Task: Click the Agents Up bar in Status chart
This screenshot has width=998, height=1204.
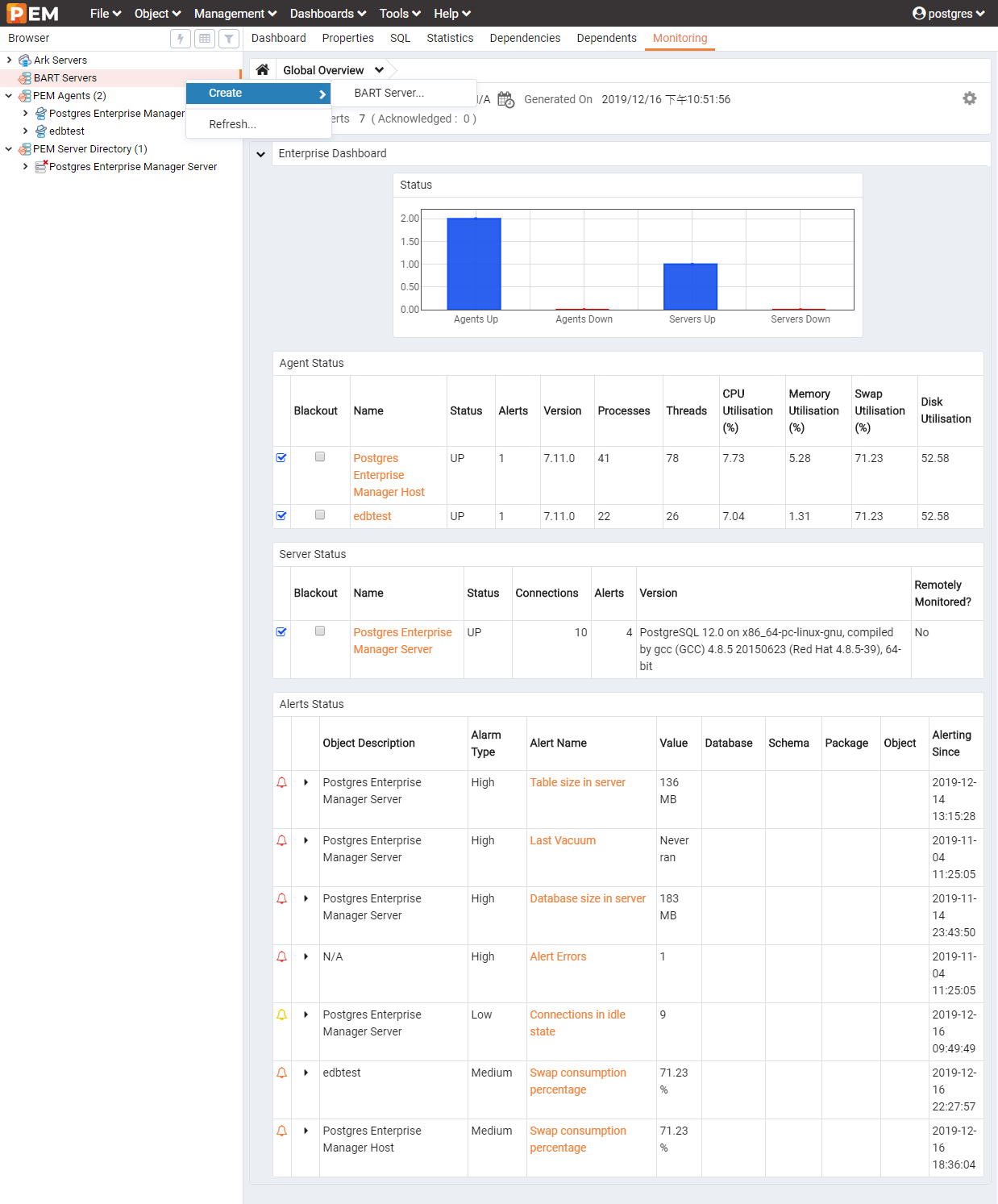Action: click(x=474, y=264)
